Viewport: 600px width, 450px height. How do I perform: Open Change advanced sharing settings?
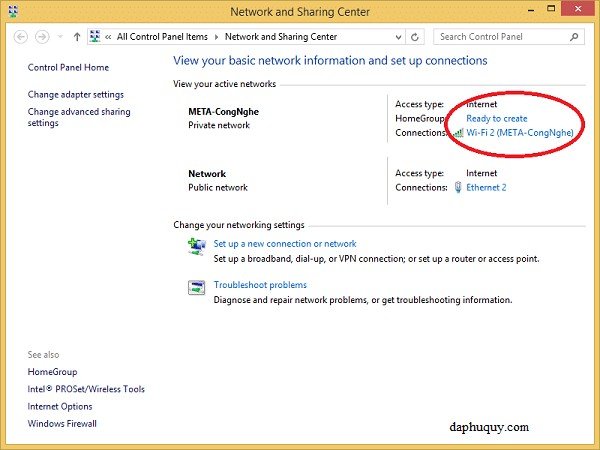pyautogui.click(x=79, y=117)
